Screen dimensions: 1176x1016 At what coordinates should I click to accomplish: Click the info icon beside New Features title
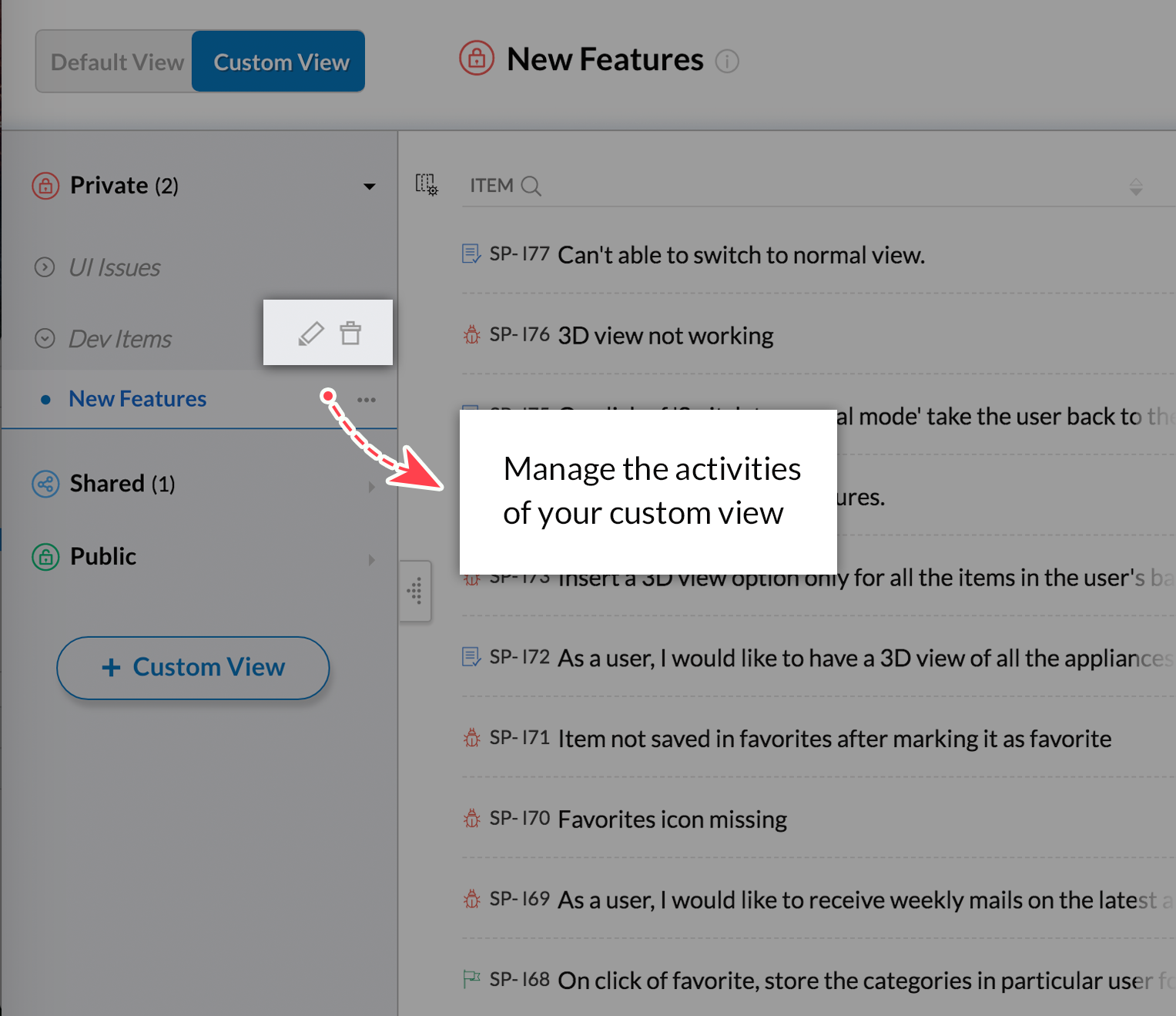click(x=727, y=61)
